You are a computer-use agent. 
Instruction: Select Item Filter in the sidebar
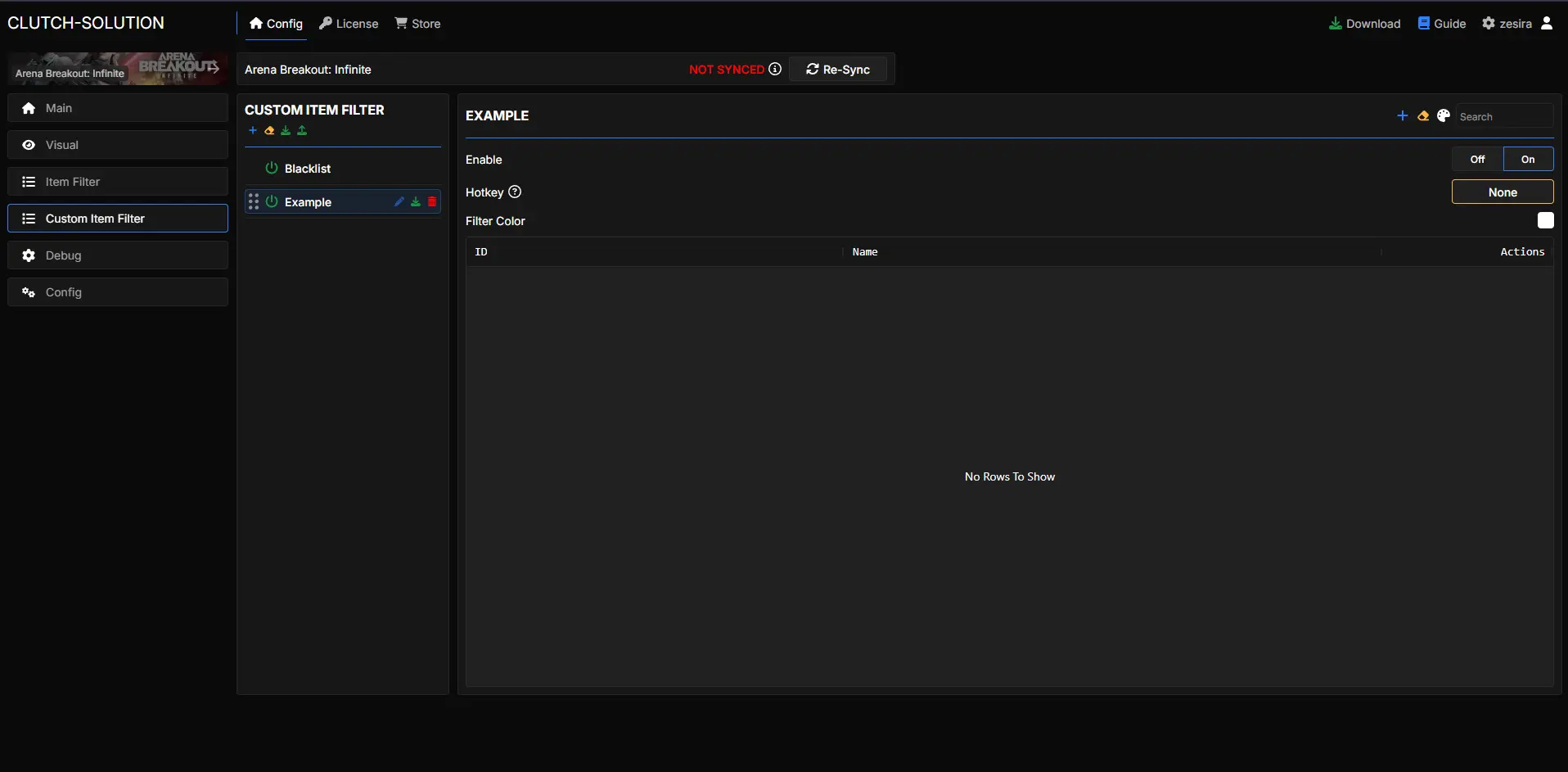pyautogui.click(x=118, y=182)
